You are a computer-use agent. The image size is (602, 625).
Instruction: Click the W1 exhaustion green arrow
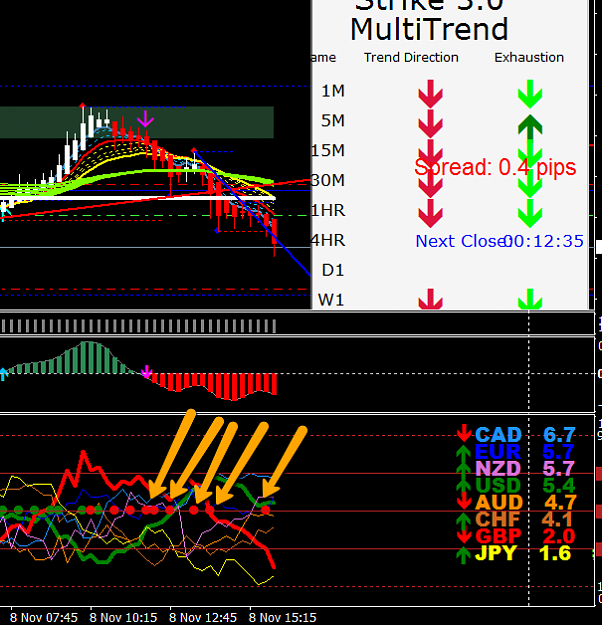point(530,299)
